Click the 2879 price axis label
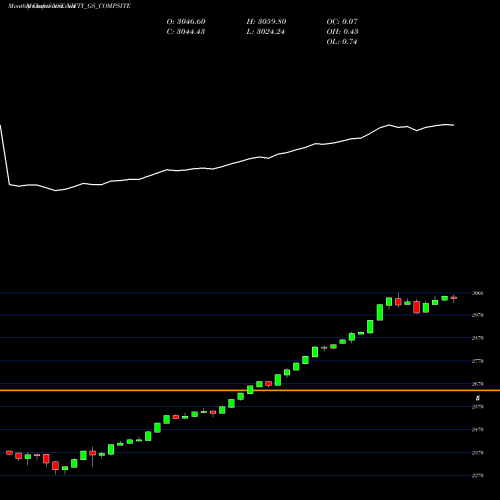Screen dimensions: 500x500 [478, 338]
